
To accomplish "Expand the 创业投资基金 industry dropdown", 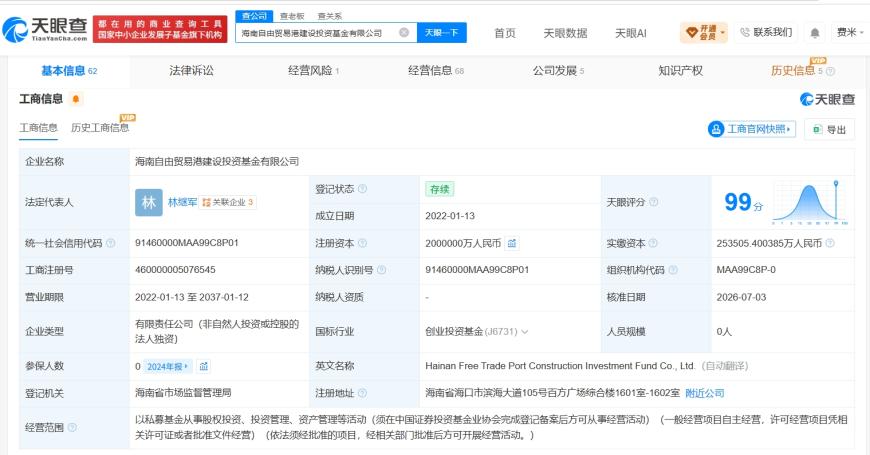I will click(x=525, y=332).
